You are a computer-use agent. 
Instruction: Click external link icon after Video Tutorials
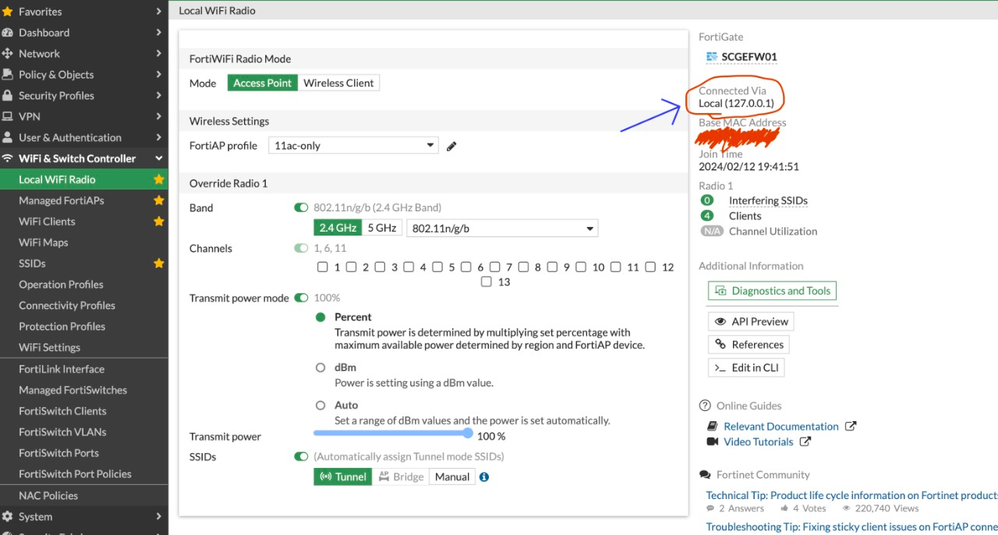[x=805, y=441]
